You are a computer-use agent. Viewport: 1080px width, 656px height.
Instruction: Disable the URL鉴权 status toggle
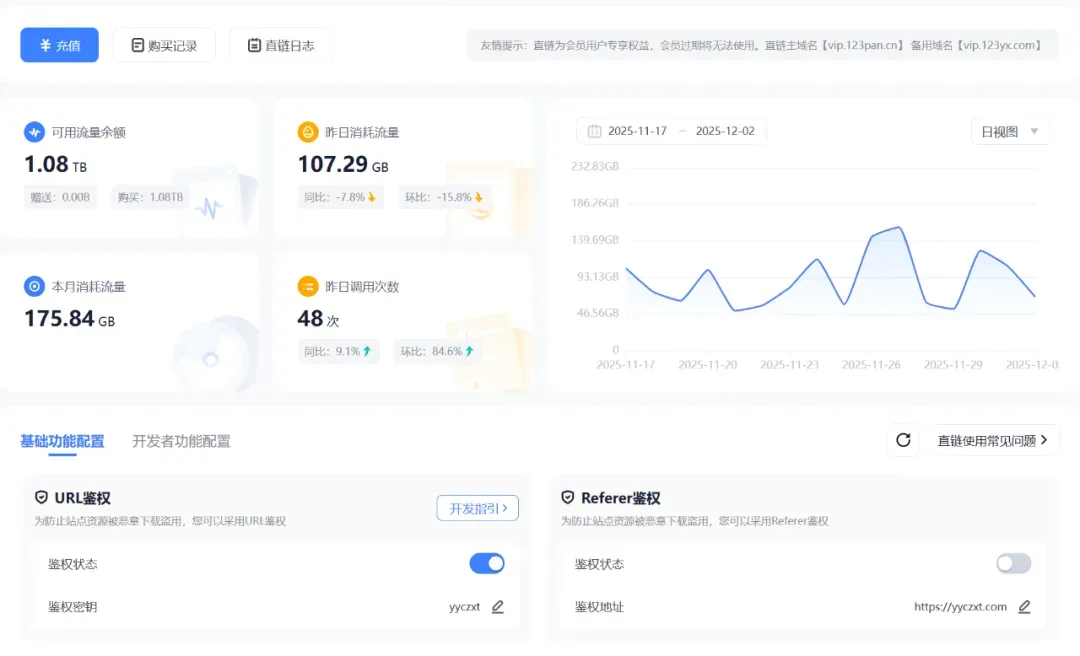point(487,564)
